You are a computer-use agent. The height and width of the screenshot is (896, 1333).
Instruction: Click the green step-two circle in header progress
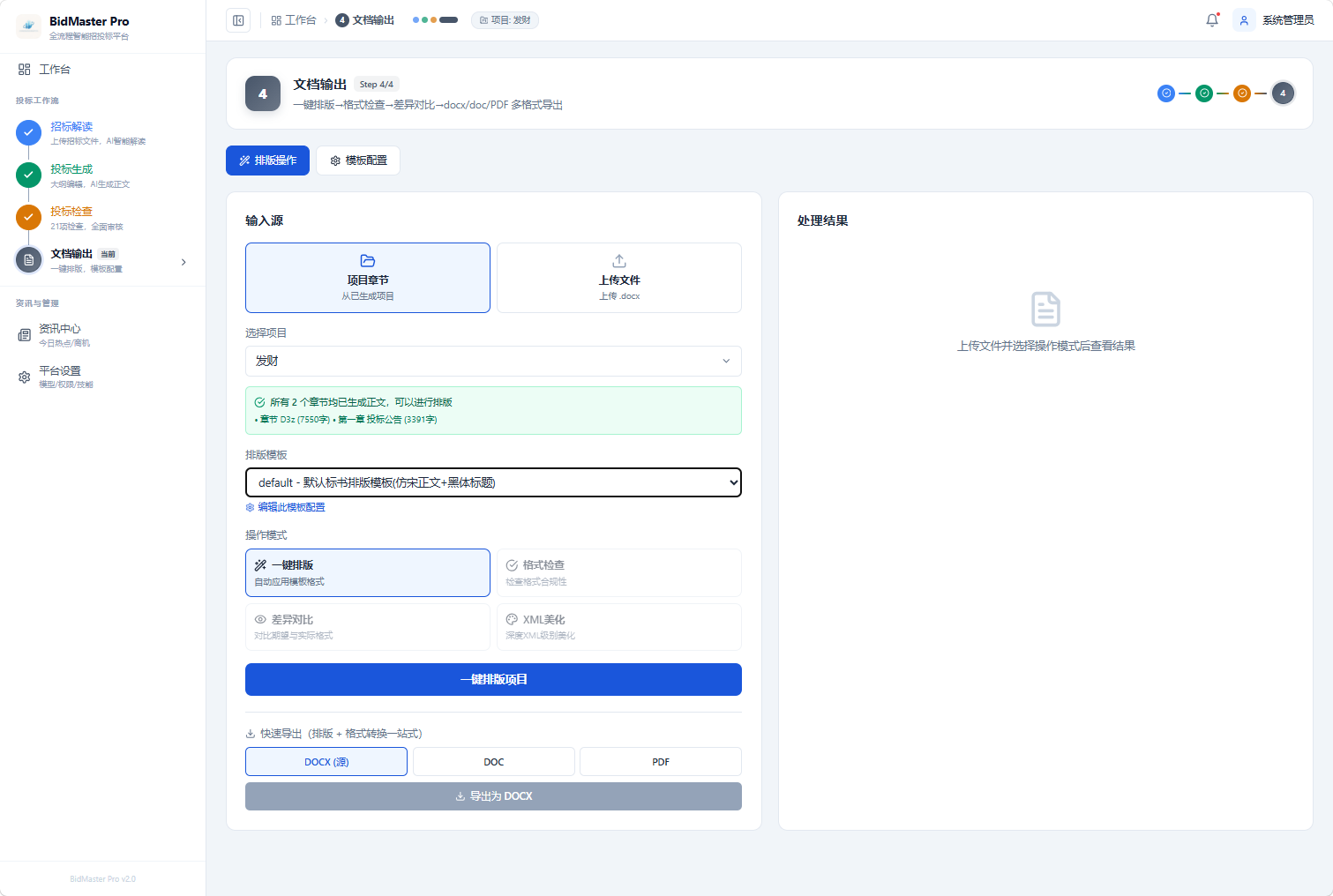coord(1204,93)
